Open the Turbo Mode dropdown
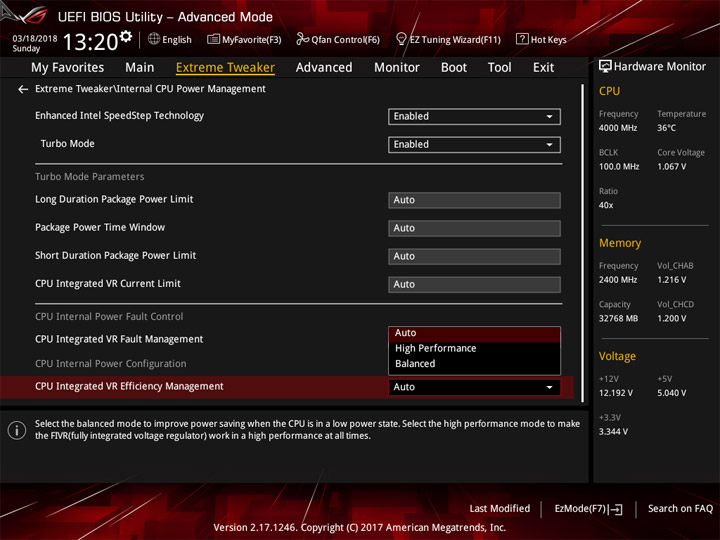 click(x=474, y=145)
